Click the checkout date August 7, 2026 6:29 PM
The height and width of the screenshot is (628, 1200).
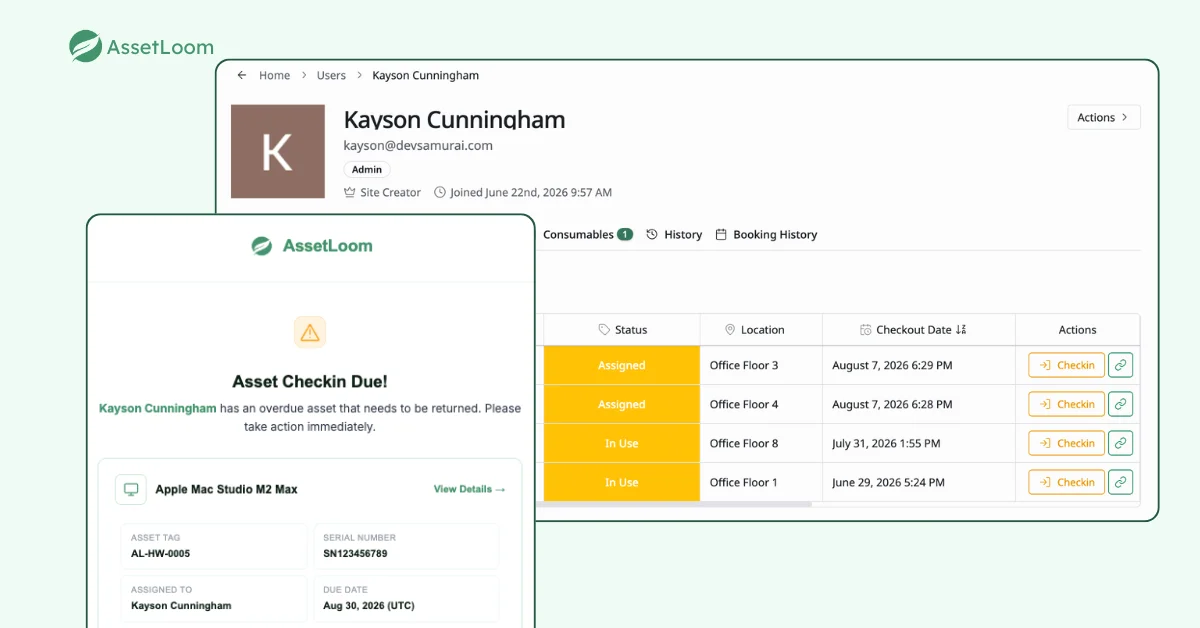pyautogui.click(x=892, y=365)
